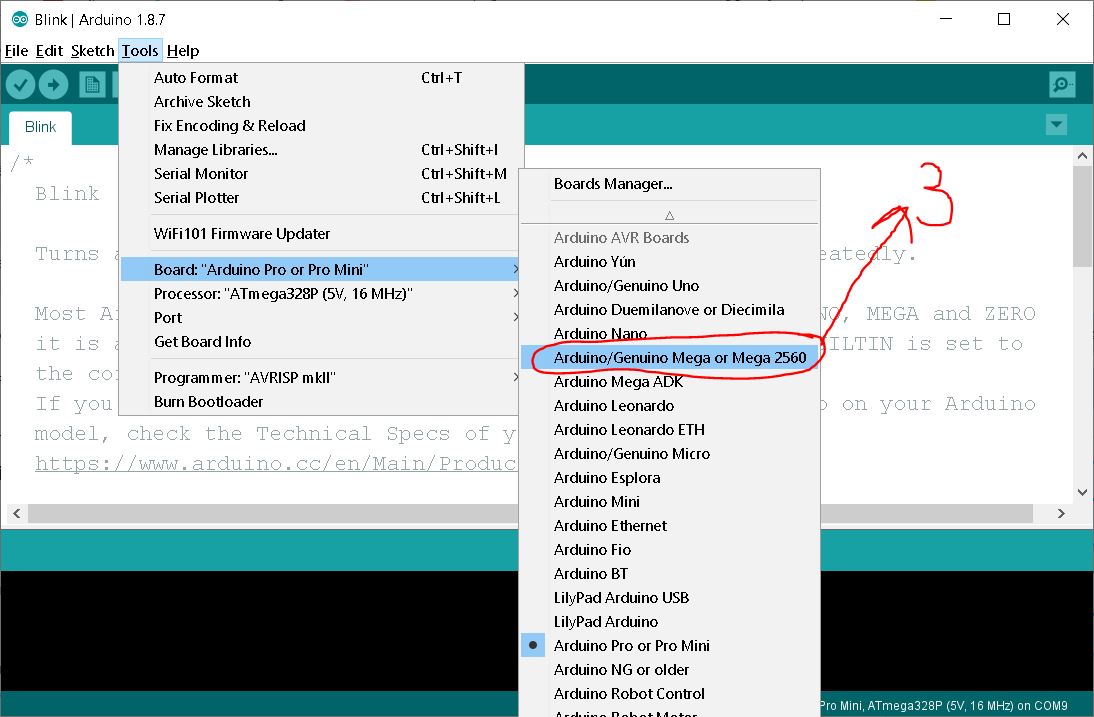Select Fix Encoding & Reload

pyautogui.click(x=321, y=126)
